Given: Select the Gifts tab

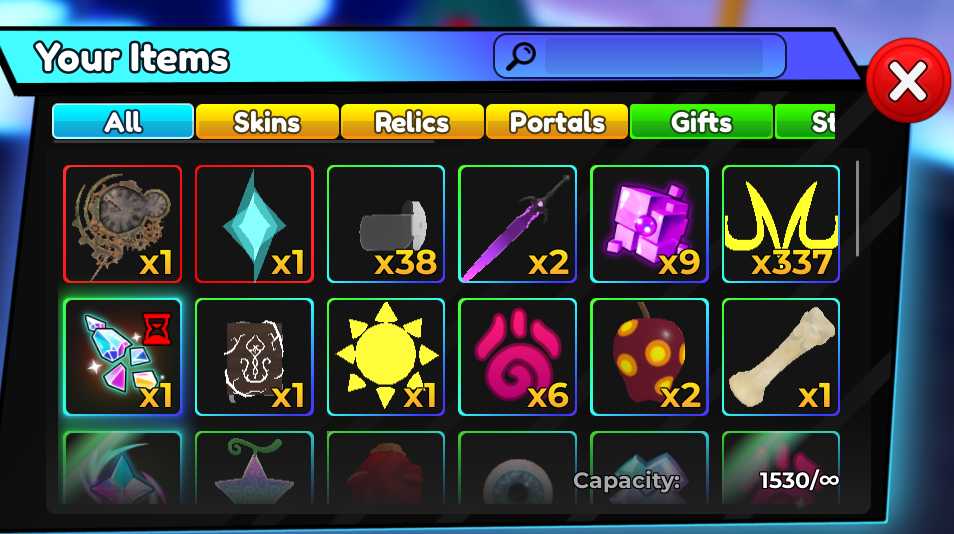Looking at the screenshot, I should tap(701, 122).
